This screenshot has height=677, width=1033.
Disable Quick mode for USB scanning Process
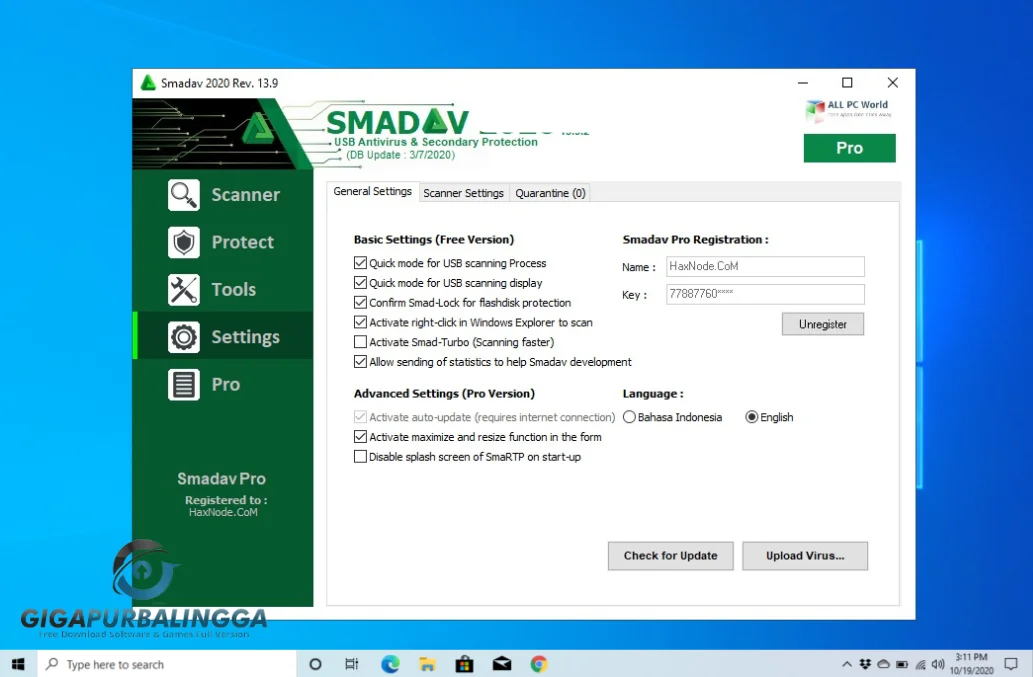[x=361, y=263]
